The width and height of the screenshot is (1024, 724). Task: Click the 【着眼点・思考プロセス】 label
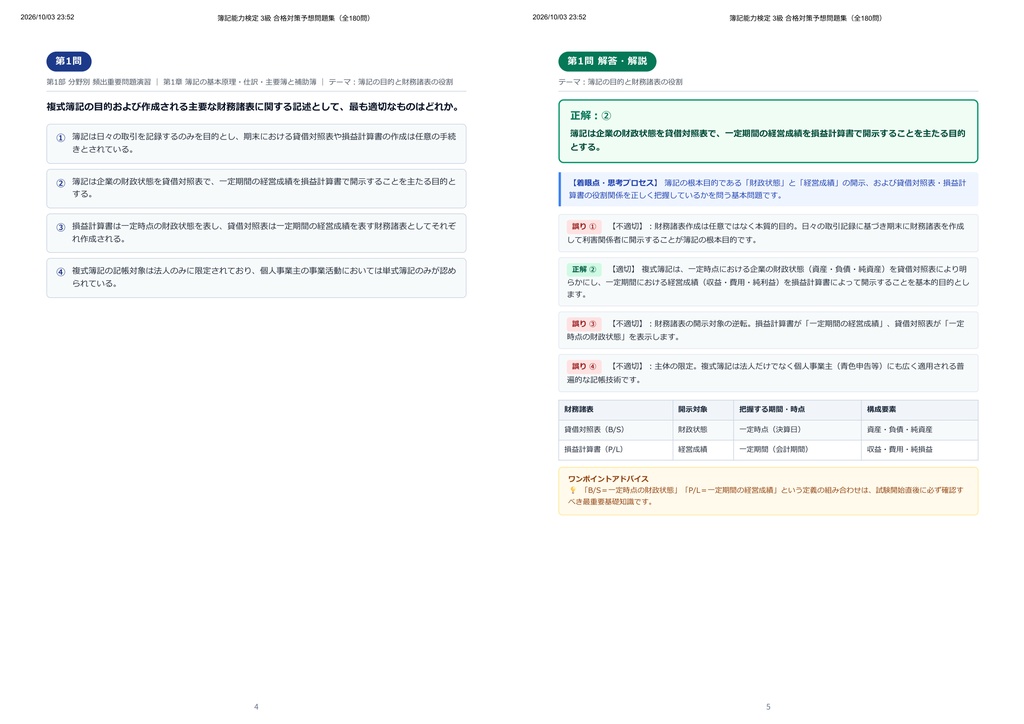click(x=614, y=183)
